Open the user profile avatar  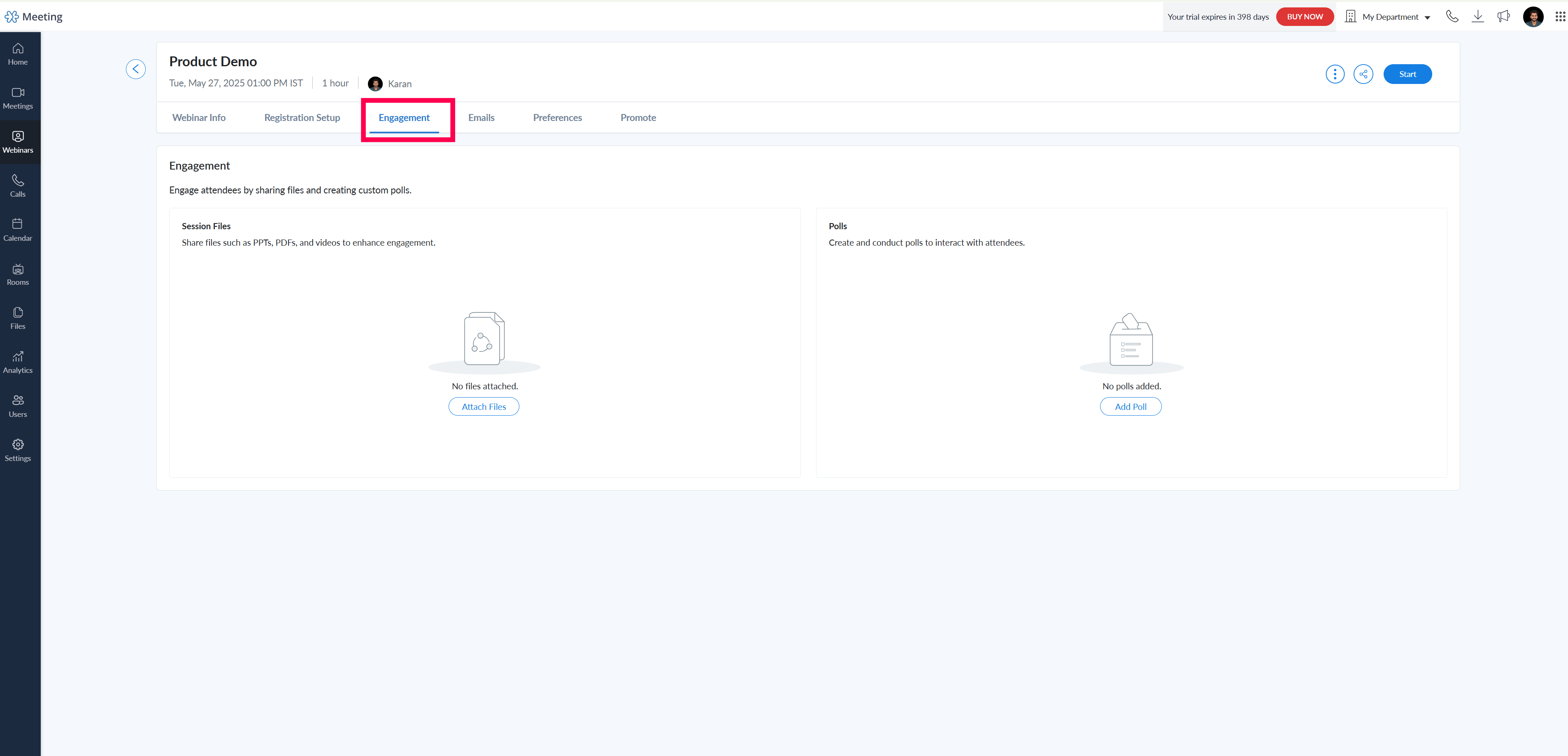point(1533,17)
